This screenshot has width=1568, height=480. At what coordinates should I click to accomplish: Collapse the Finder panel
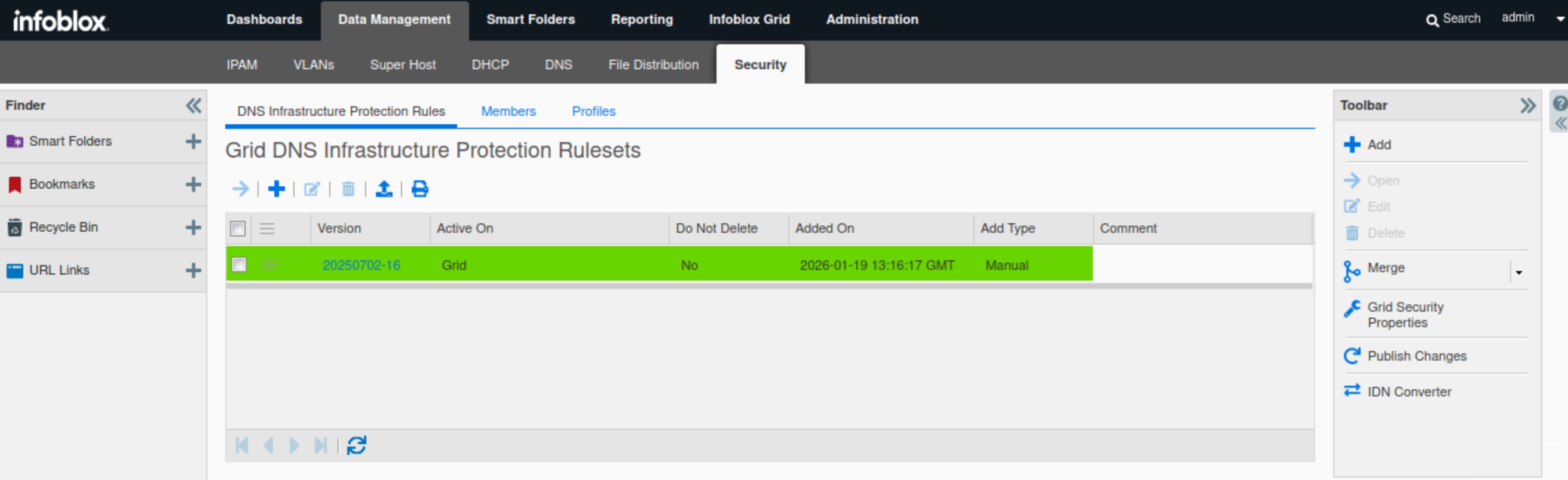tap(193, 106)
